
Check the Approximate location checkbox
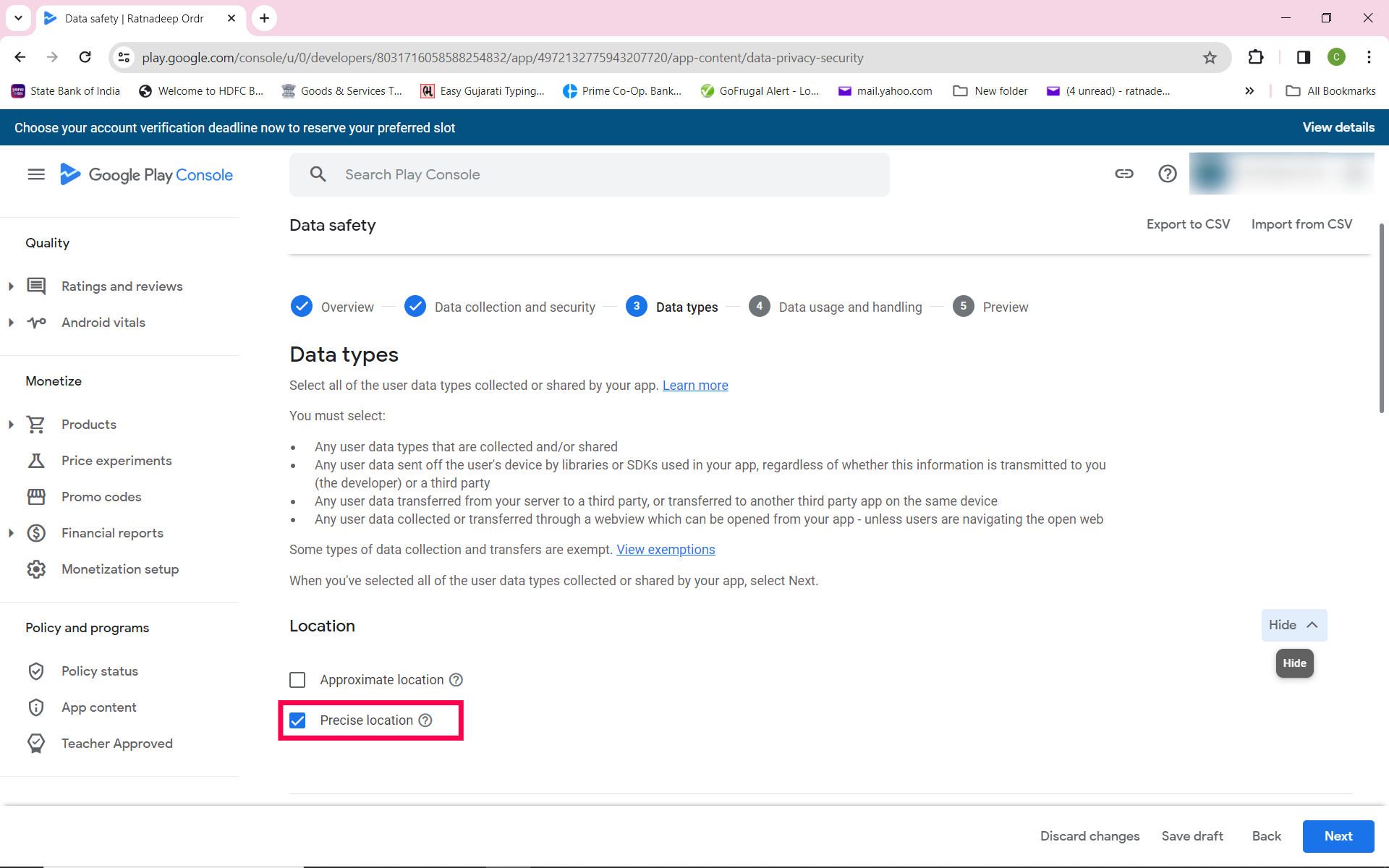click(x=297, y=680)
